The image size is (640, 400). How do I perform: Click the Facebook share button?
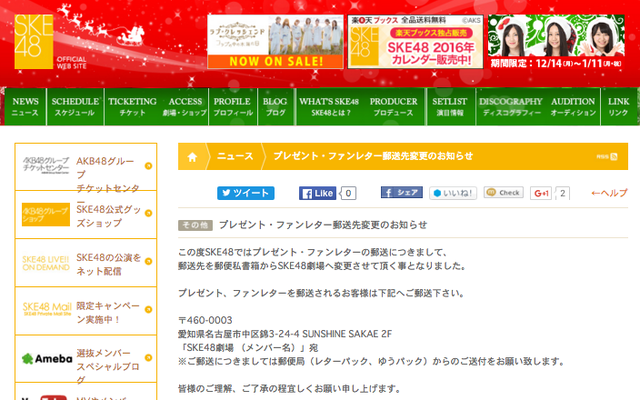402,192
